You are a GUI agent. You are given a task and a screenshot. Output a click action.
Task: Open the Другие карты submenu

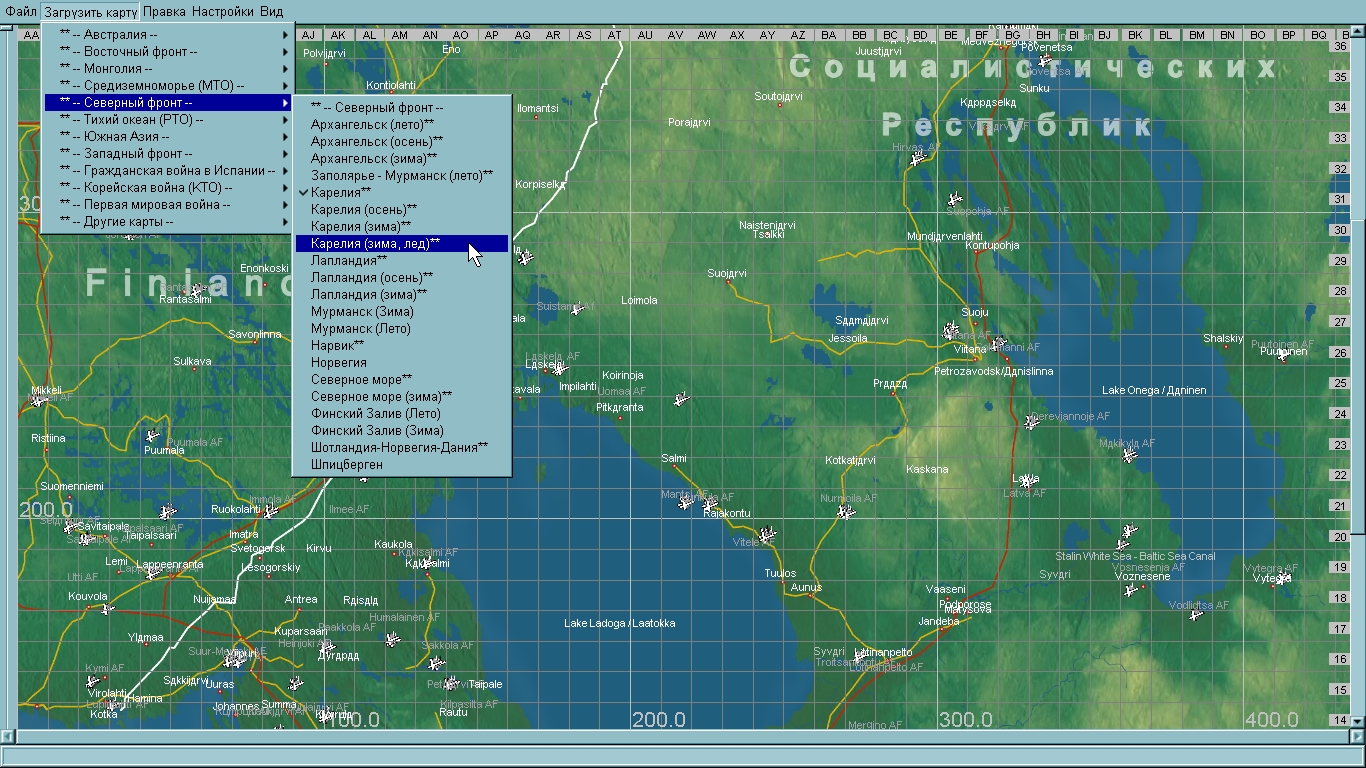click(x=170, y=222)
